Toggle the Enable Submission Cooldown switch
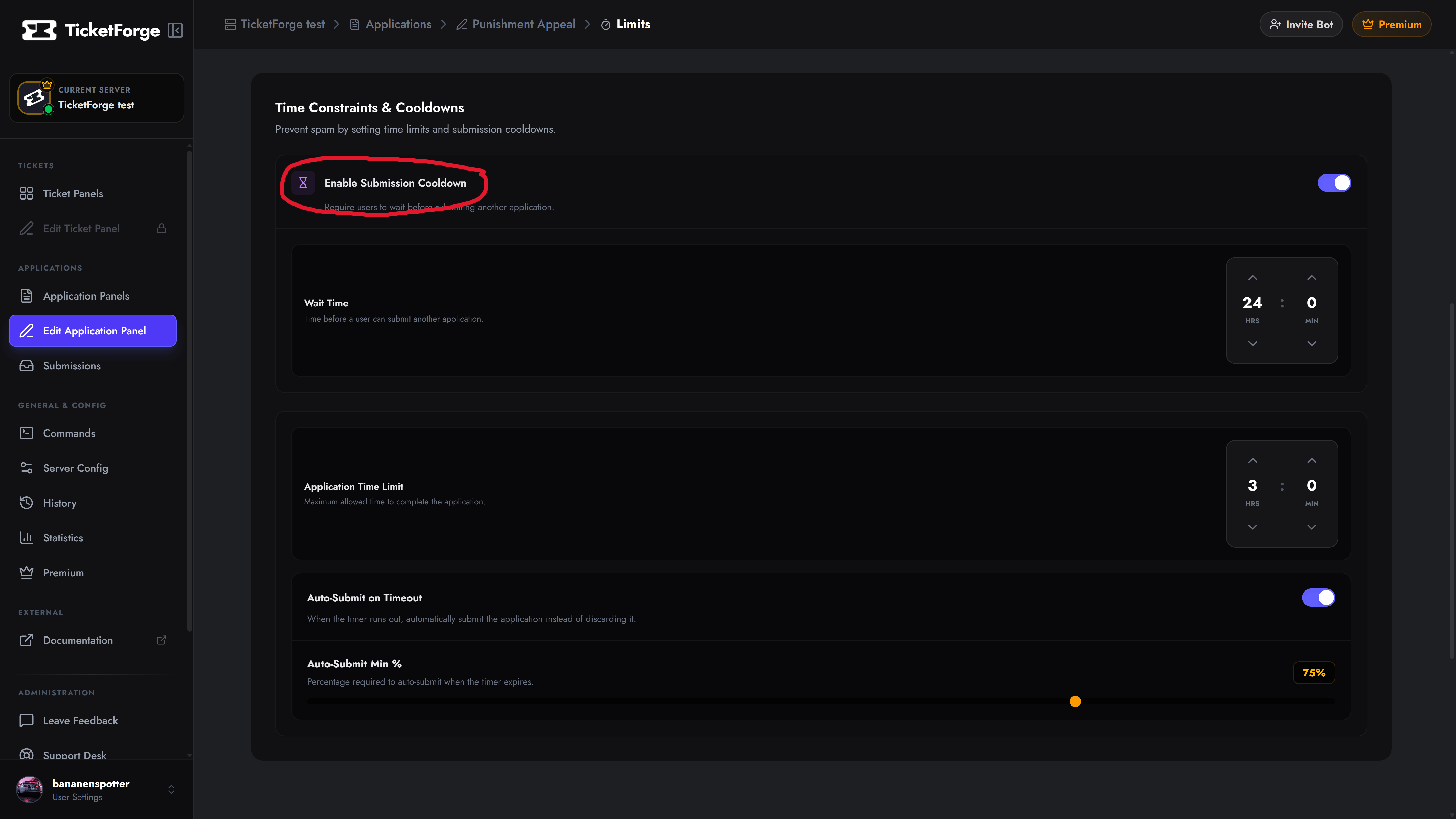 click(x=1334, y=183)
